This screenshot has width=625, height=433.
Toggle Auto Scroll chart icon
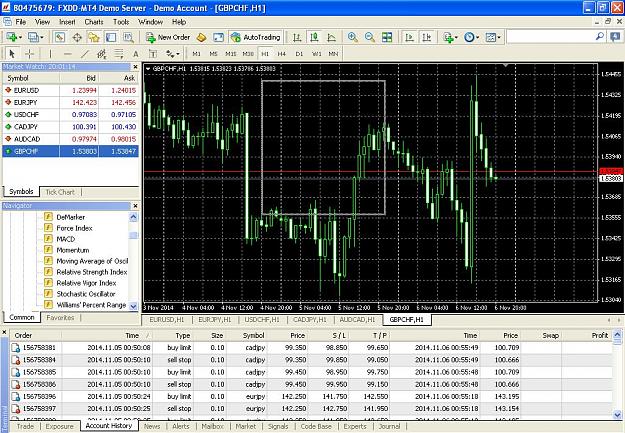pyautogui.click(x=409, y=37)
